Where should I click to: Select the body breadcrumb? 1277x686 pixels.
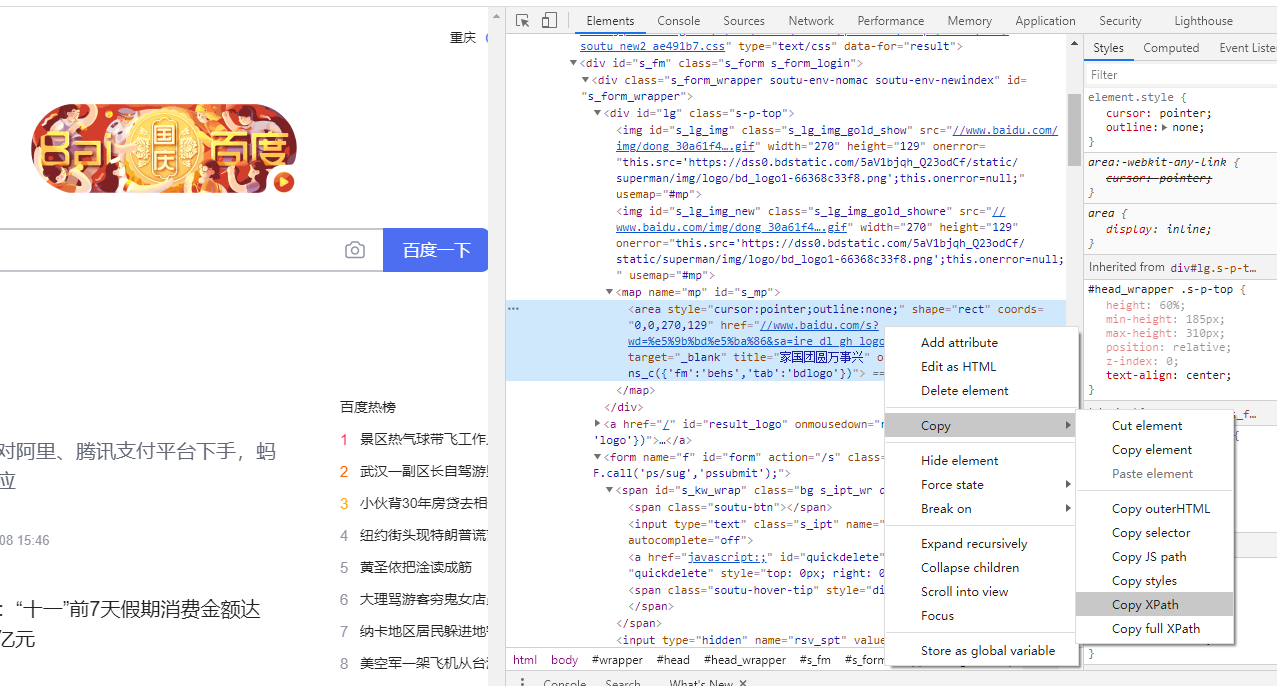pyautogui.click(x=564, y=660)
